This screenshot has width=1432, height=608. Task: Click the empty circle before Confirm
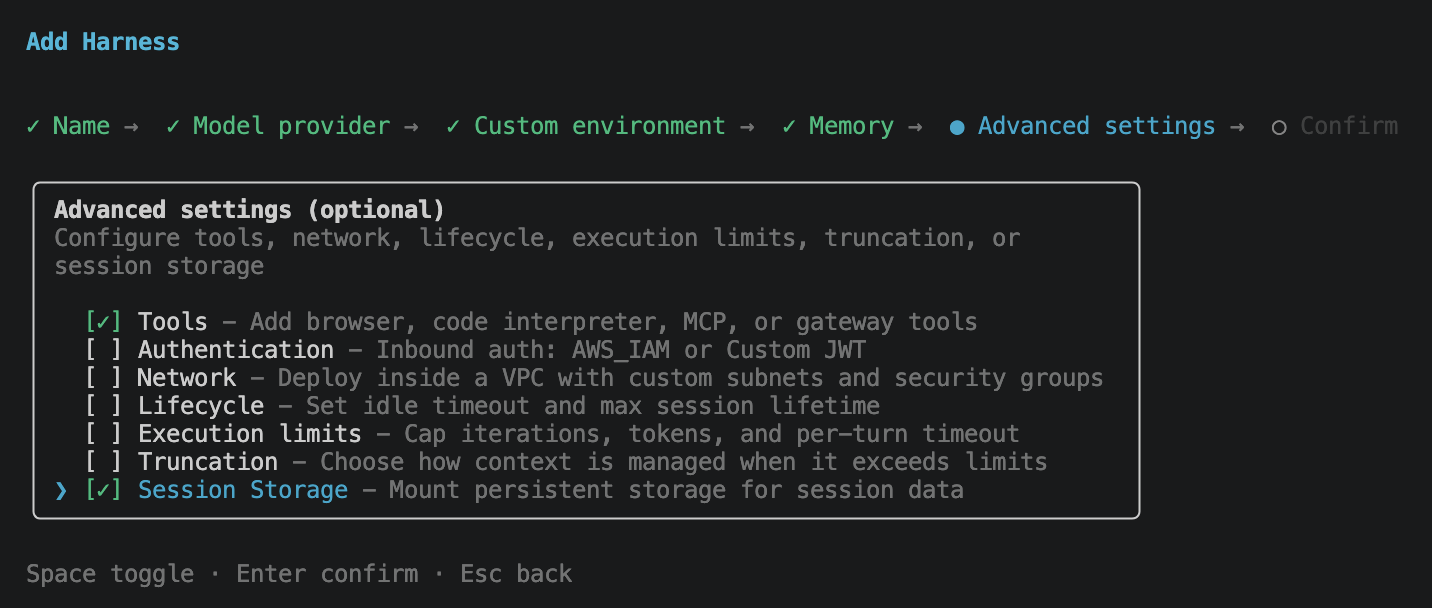pos(1279,126)
